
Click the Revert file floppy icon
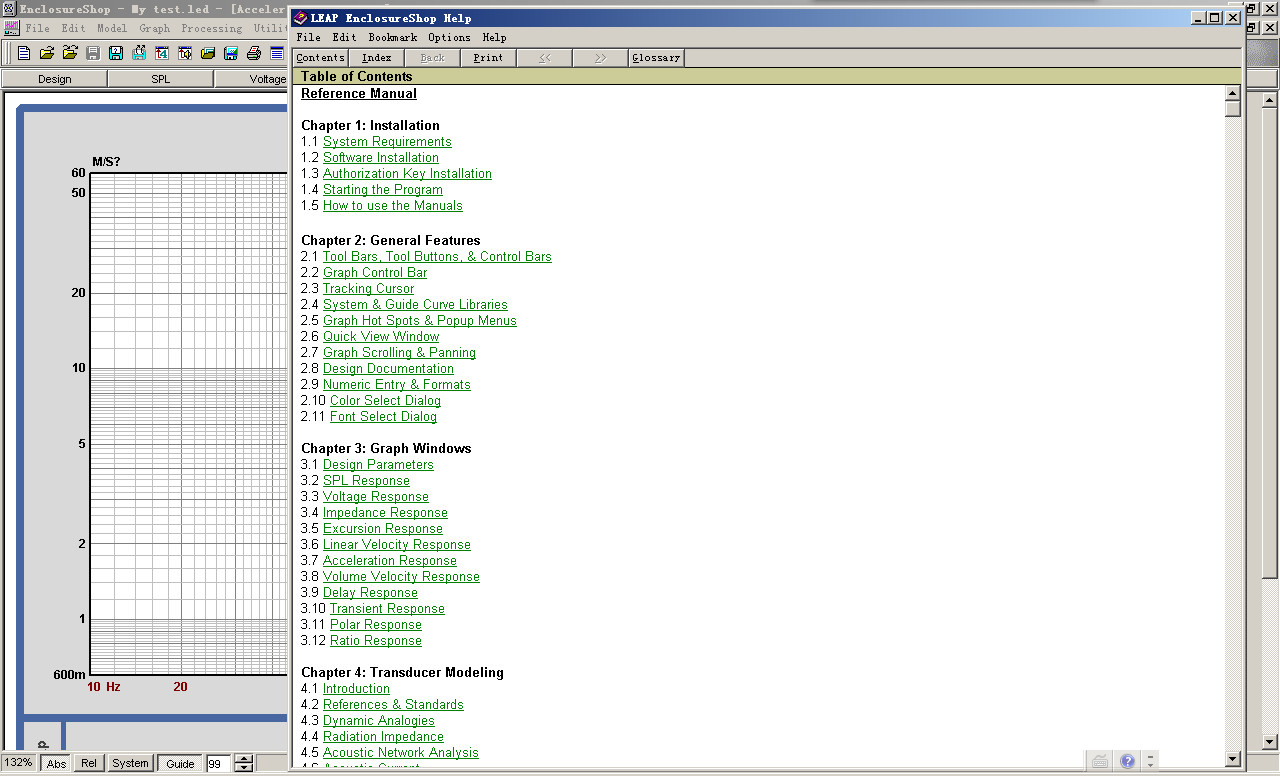[x=138, y=53]
